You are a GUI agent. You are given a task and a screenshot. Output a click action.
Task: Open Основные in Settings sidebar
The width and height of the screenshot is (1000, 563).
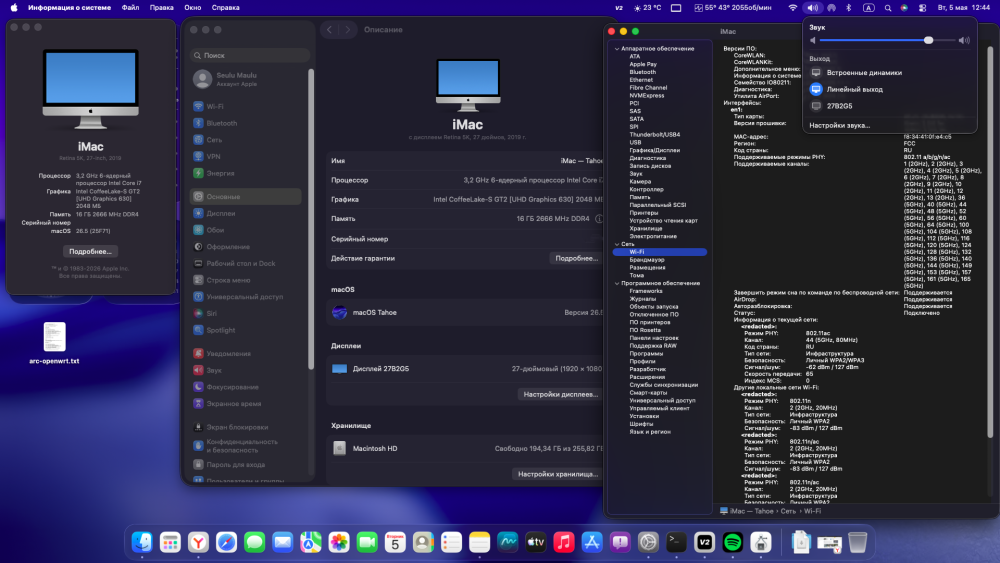(246, 196)
